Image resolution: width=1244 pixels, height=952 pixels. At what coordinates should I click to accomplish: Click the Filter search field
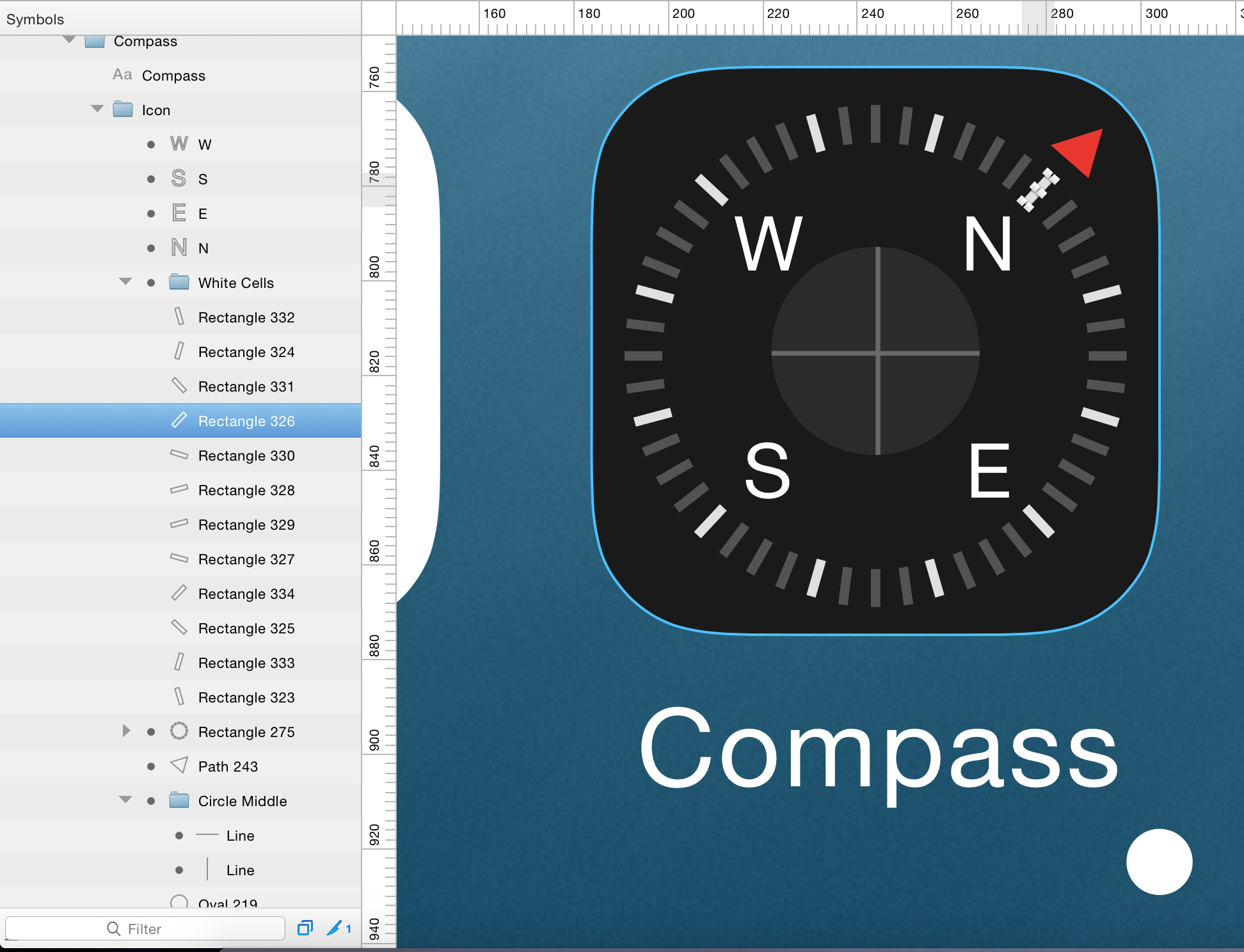pos(145,928)
